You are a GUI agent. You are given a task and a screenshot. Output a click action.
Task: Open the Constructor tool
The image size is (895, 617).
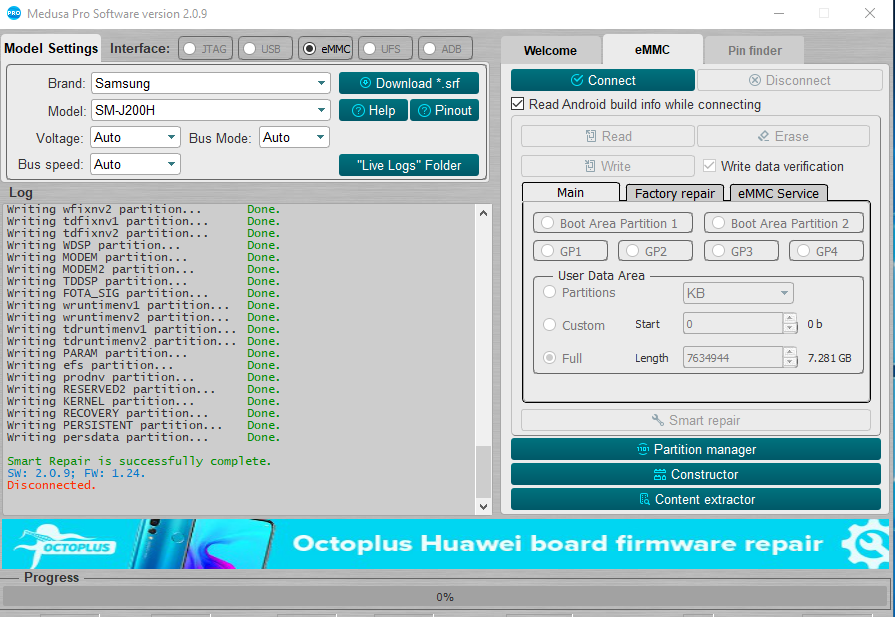click(x=696, y=474)
